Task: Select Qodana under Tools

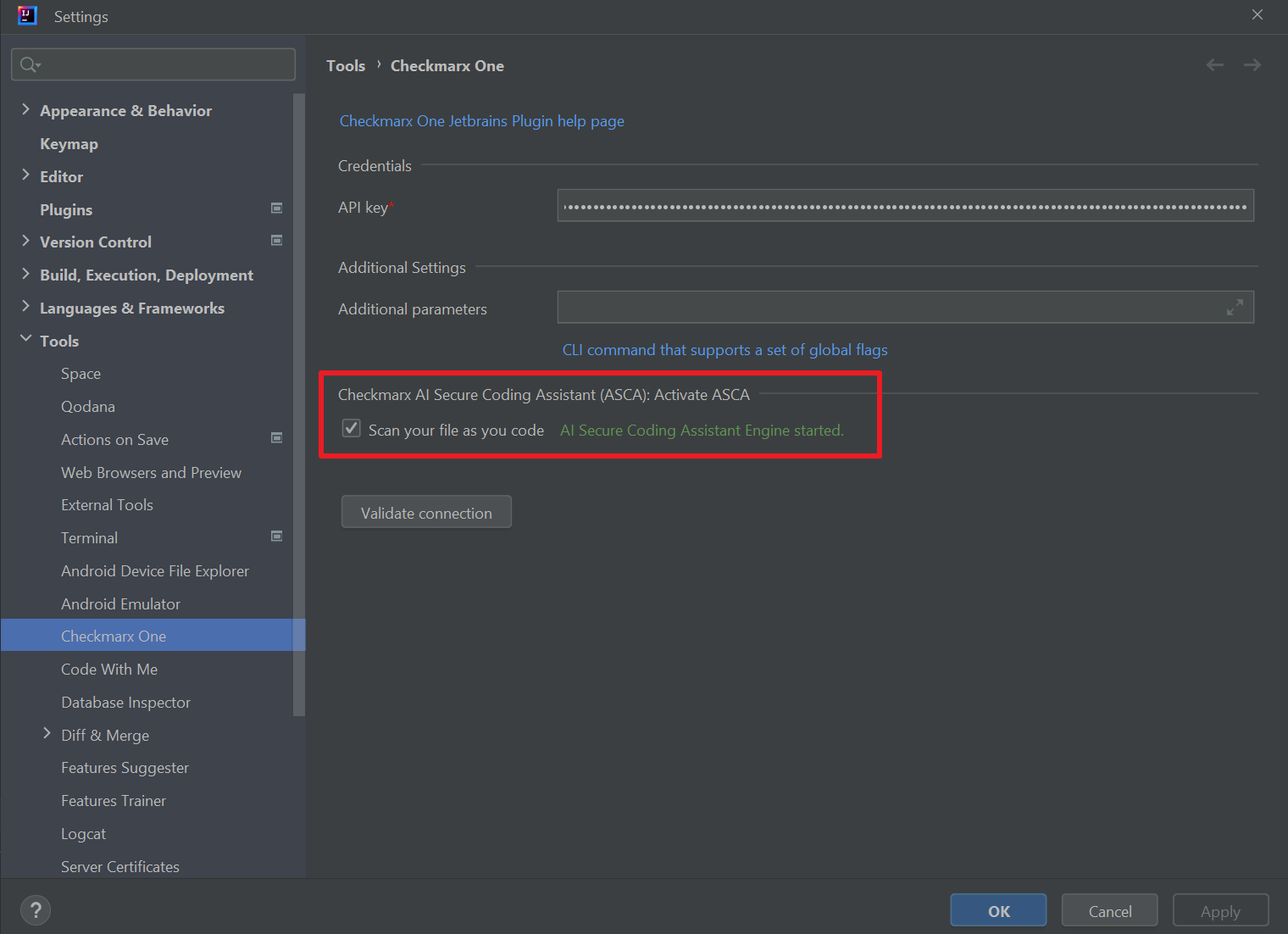Action: coord(88,407)
